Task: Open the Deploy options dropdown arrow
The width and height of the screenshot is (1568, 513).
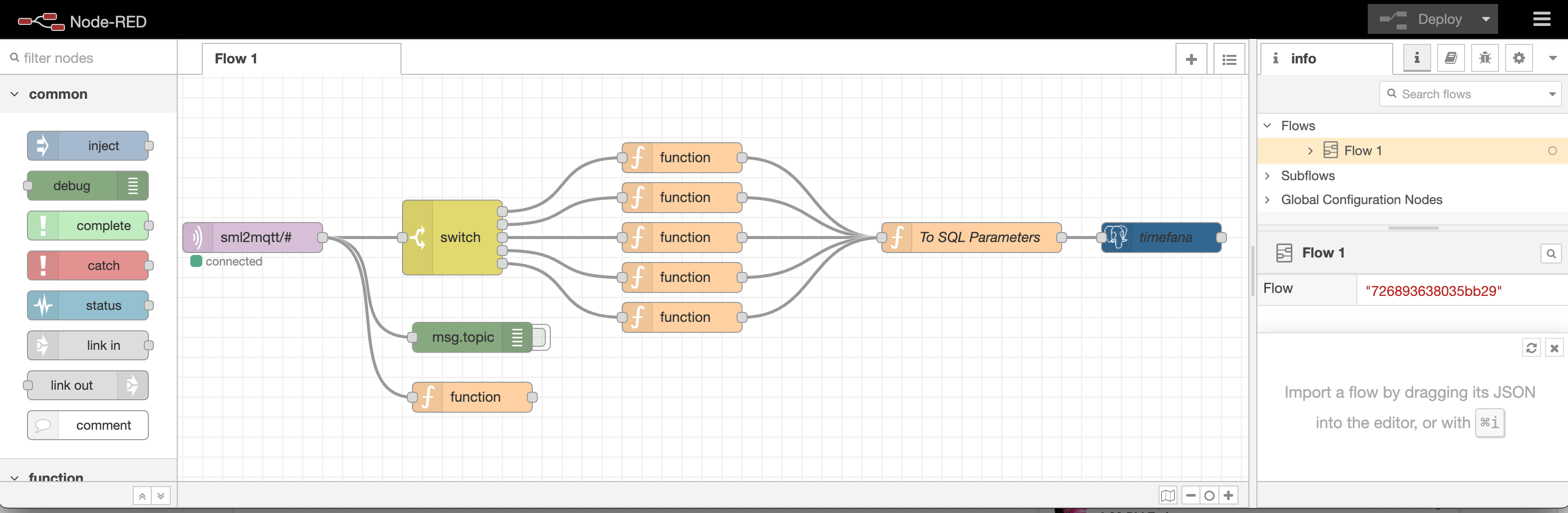Action: point(1485,19)
